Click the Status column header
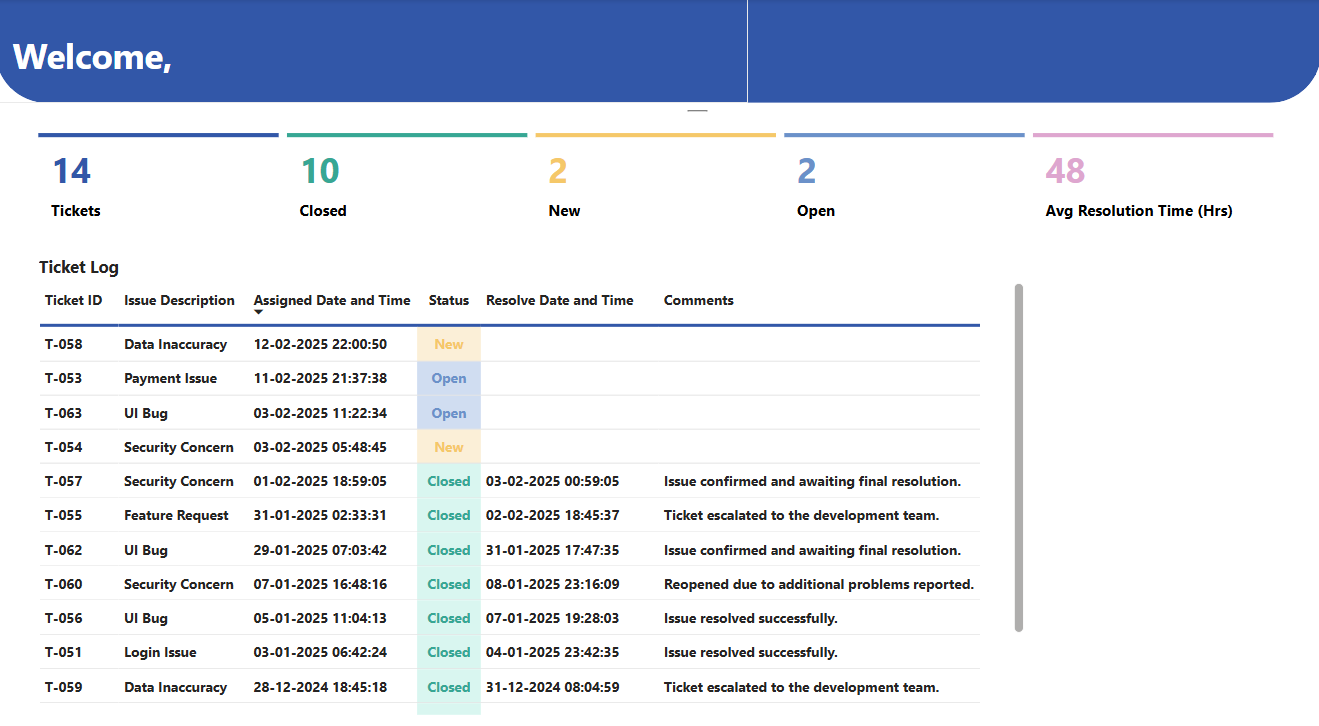Image resolution: width=1319 pixels, height=726 pixels. (x=448, y=300)
